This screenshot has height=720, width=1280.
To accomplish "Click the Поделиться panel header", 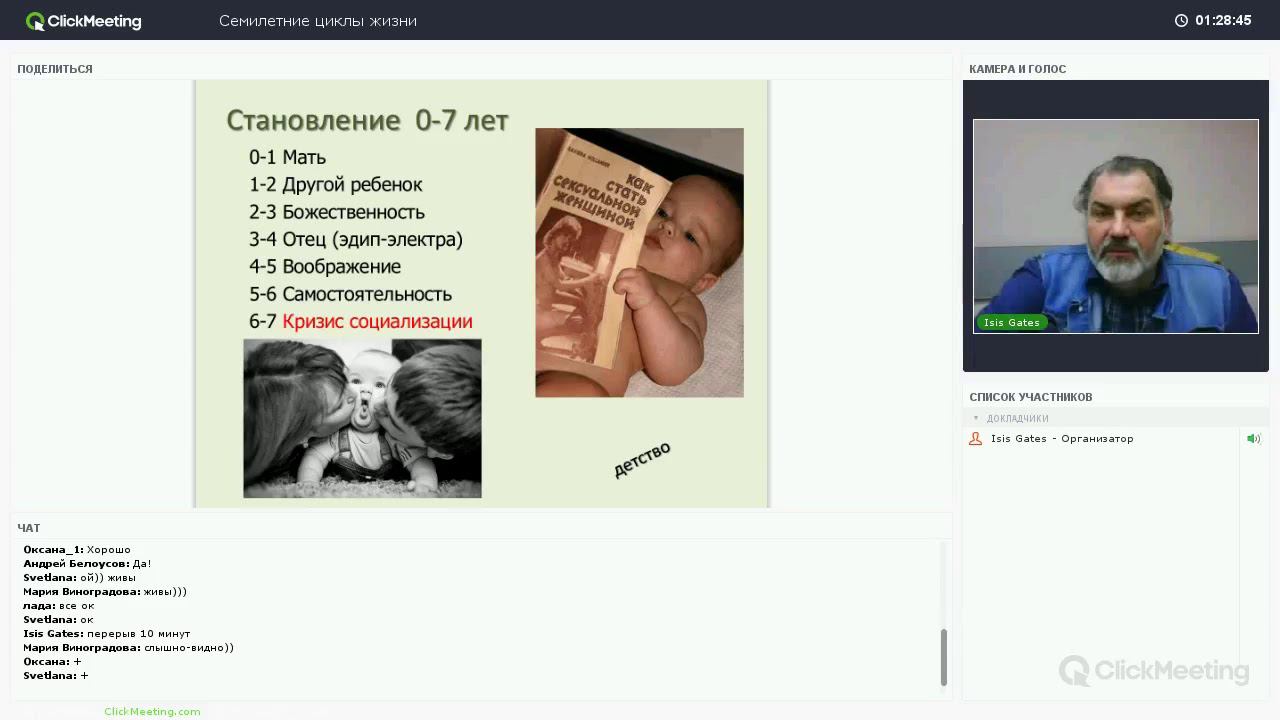I will pyautogui.click(x=55, y=69).
